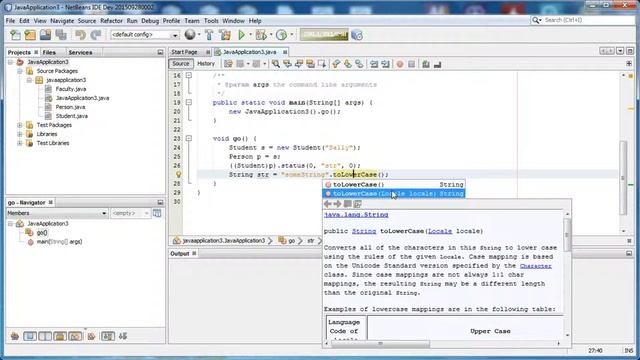Screen dimensions: 640x360
Task: Follow the Locale link in method signature
Action: (440, 231)
